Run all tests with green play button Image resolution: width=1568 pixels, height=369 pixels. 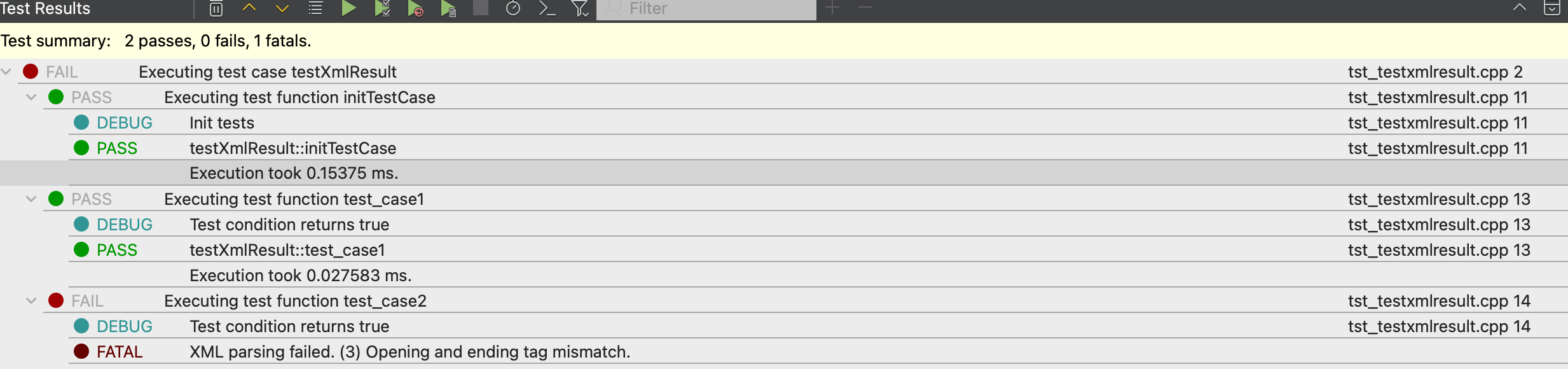click(348, 8)
